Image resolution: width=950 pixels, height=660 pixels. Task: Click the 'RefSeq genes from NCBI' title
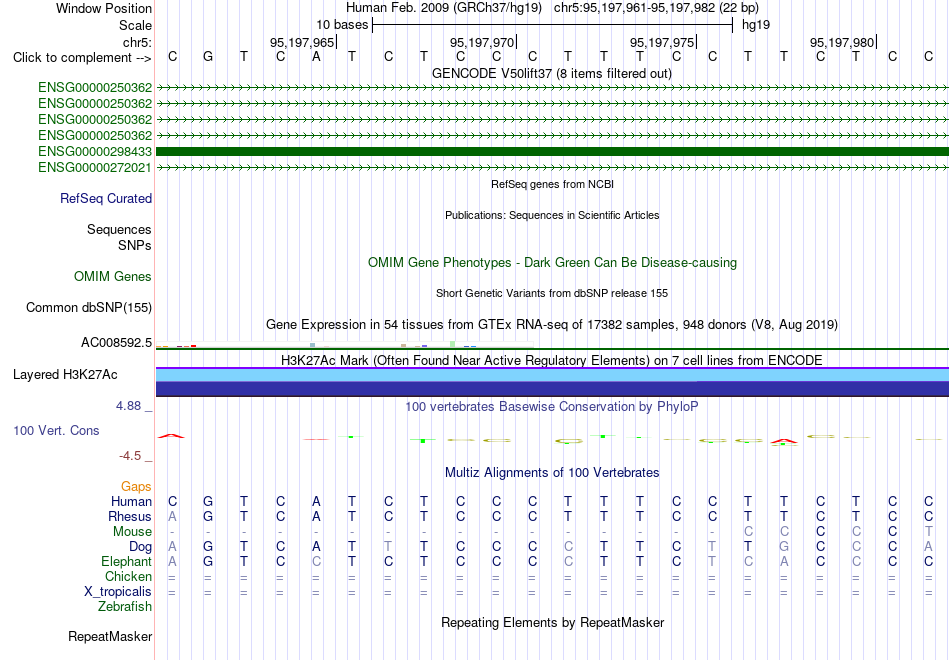(x=552, y=184)
